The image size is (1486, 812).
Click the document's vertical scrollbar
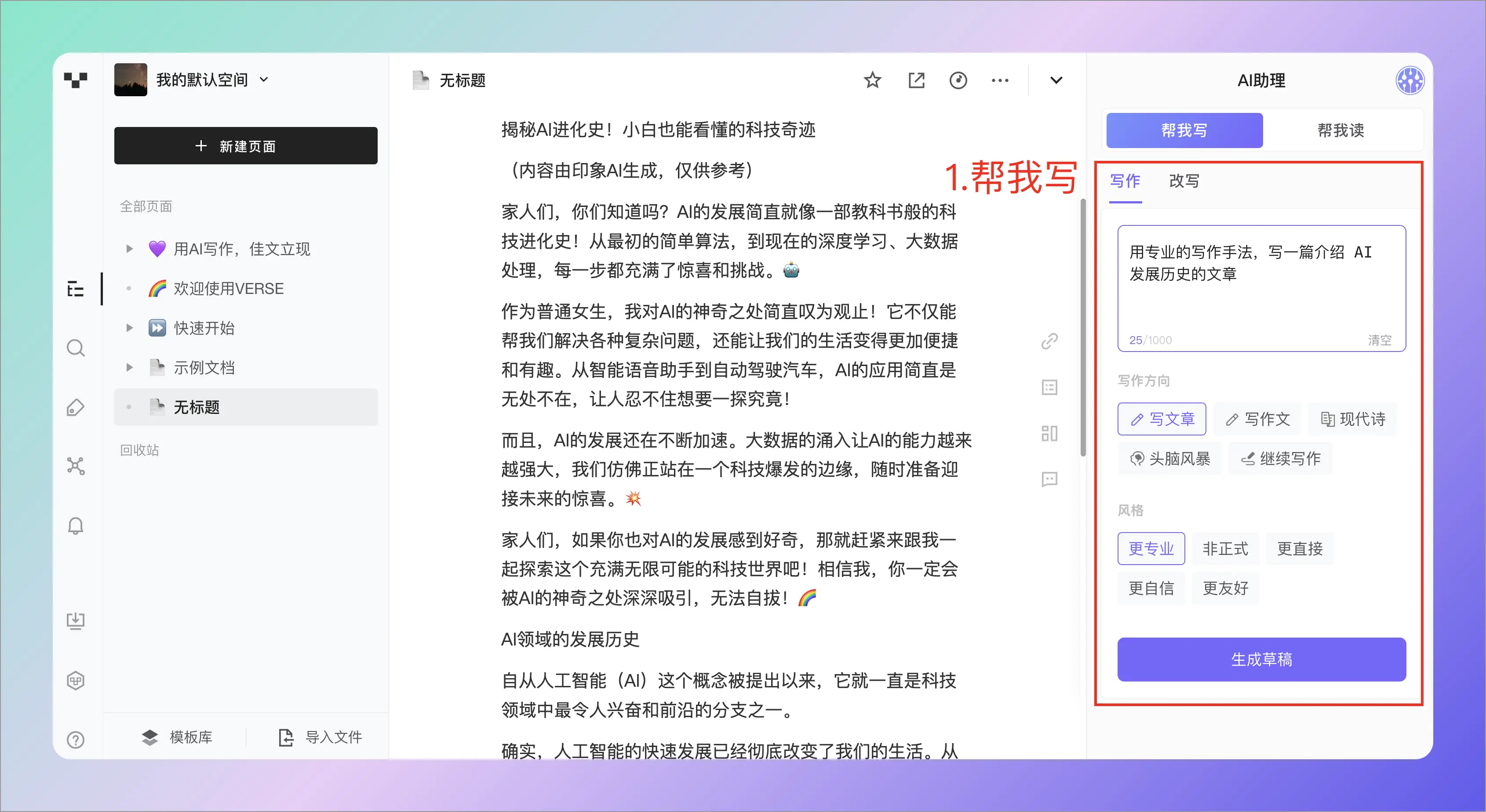tap(1083, 329)
